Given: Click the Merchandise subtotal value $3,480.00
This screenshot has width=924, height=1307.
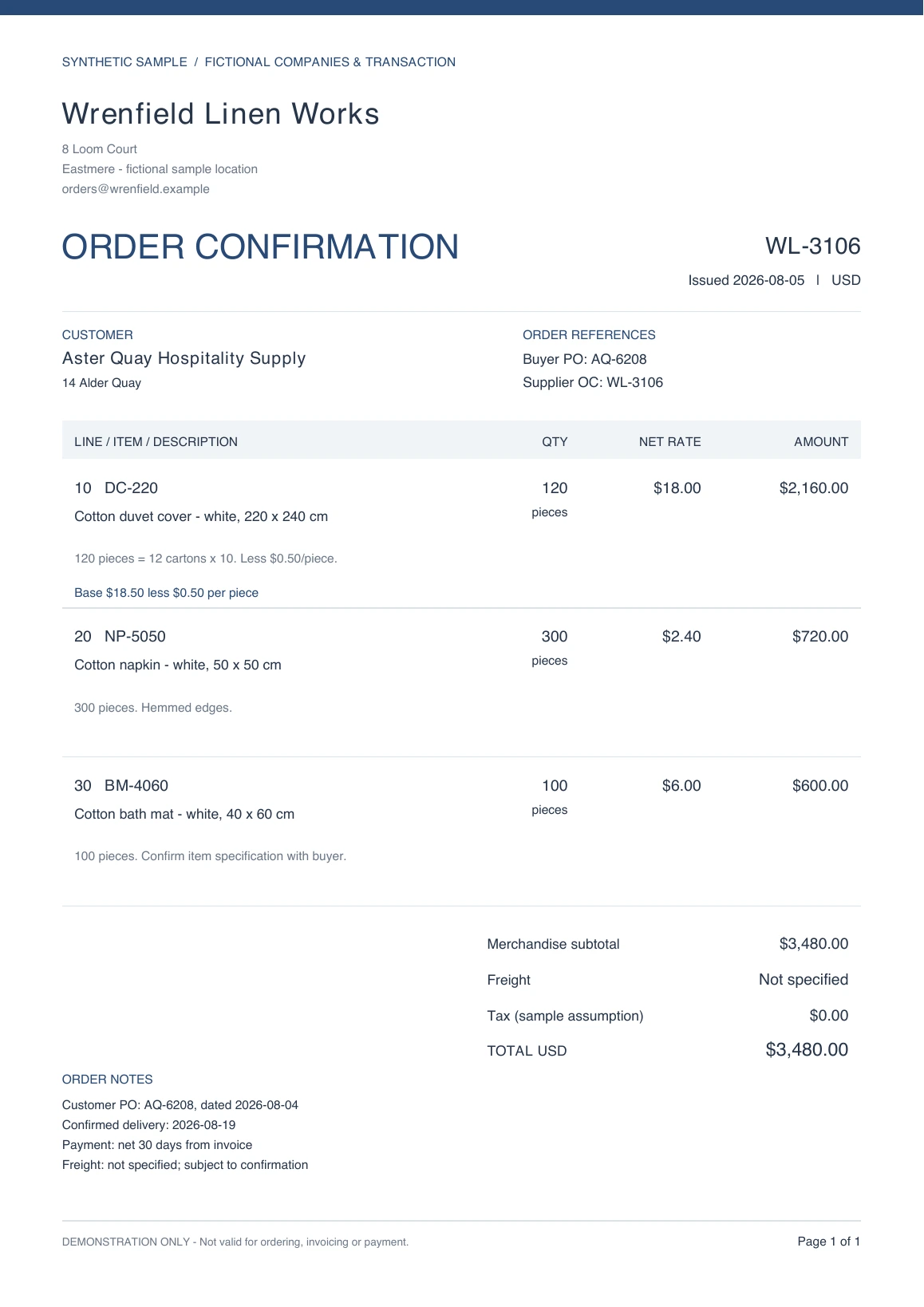Looking at the screenshot, I should click(813, 944).
